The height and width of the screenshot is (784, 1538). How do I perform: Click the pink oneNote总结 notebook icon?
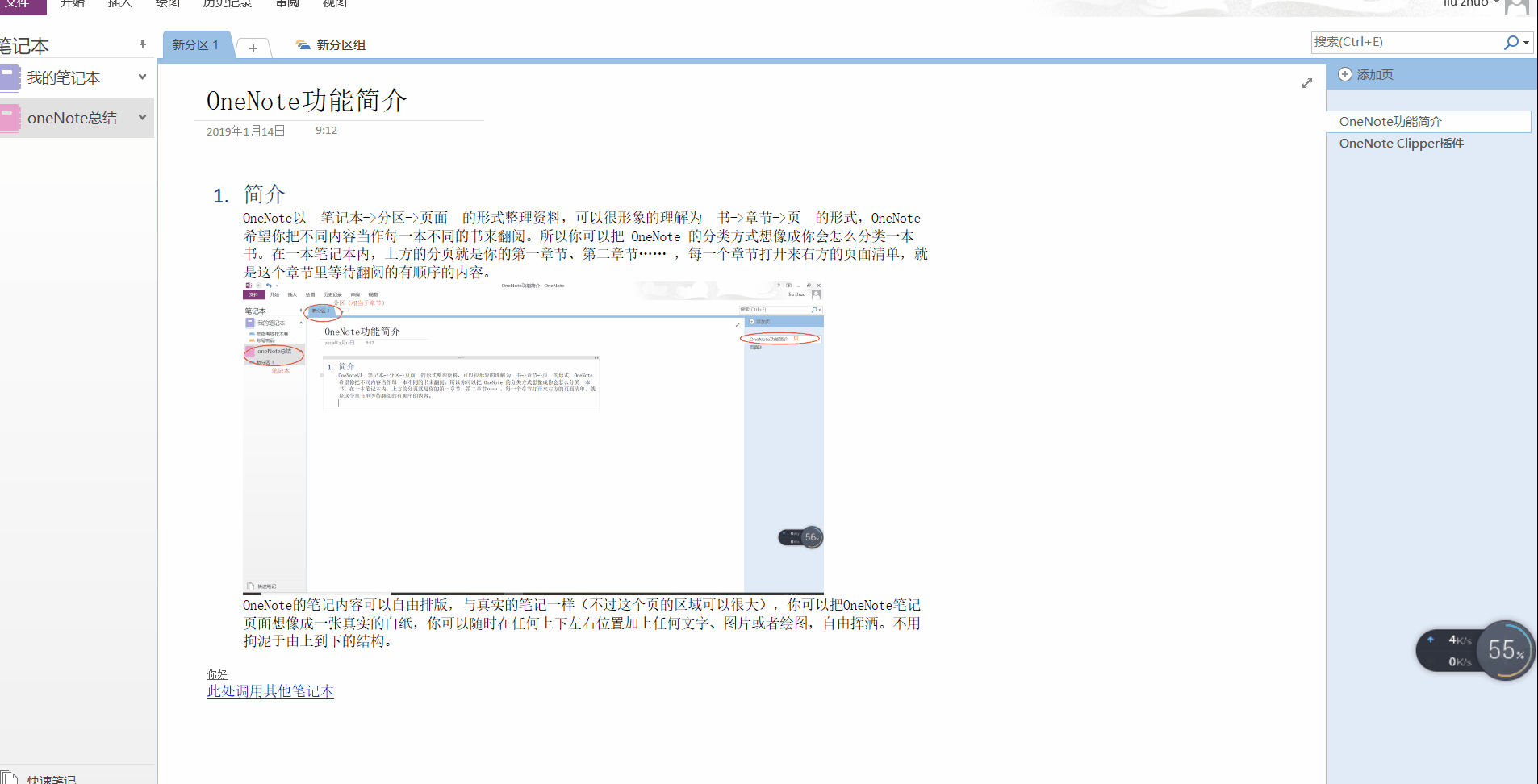(9, 119)
